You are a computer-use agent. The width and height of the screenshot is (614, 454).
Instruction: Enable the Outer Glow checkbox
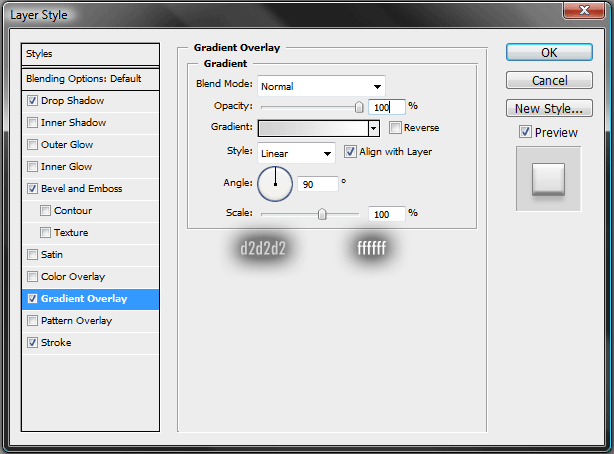tap(33, 145)
